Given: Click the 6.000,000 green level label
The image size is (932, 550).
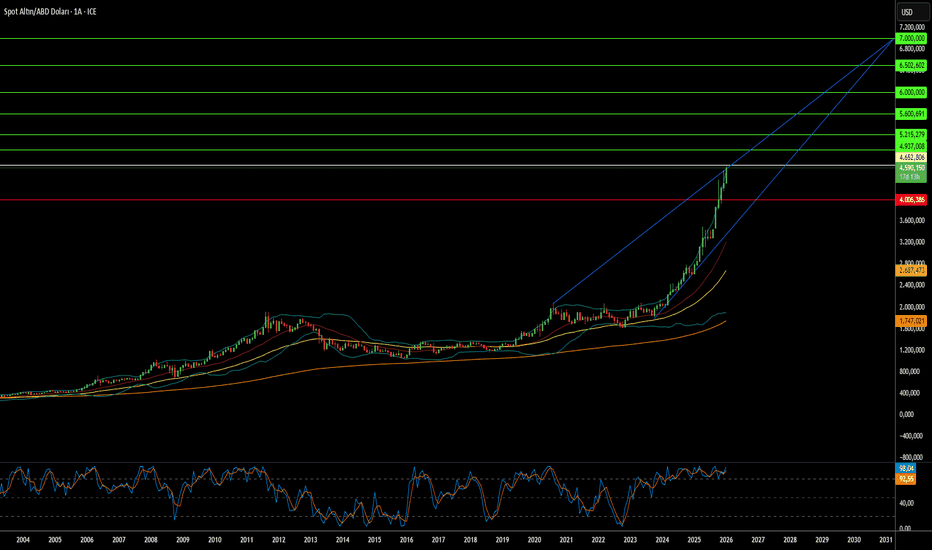Looking at the screenshot, I should pos(911,92).
